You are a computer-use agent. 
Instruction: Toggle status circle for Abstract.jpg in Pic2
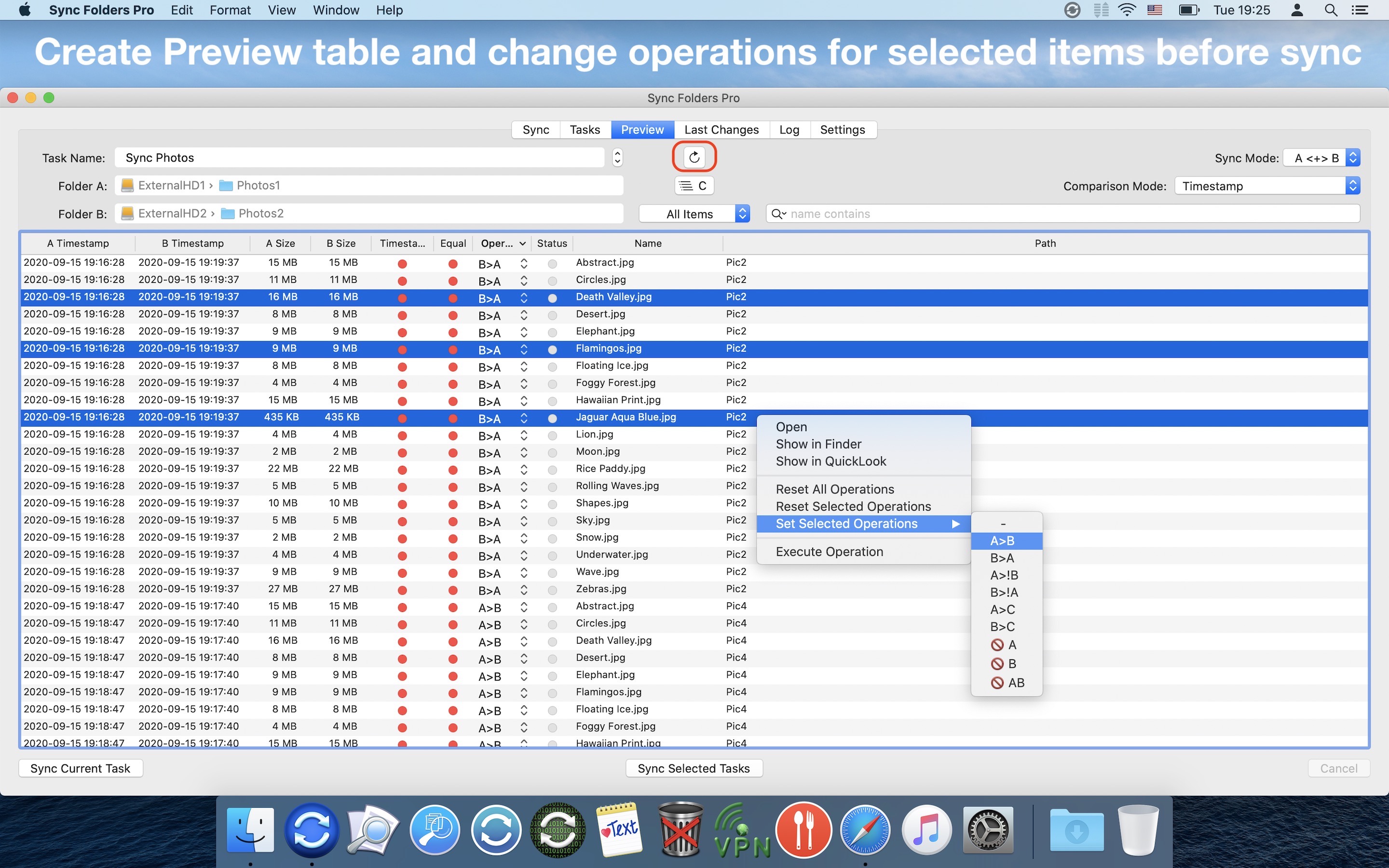click(552, 263)
